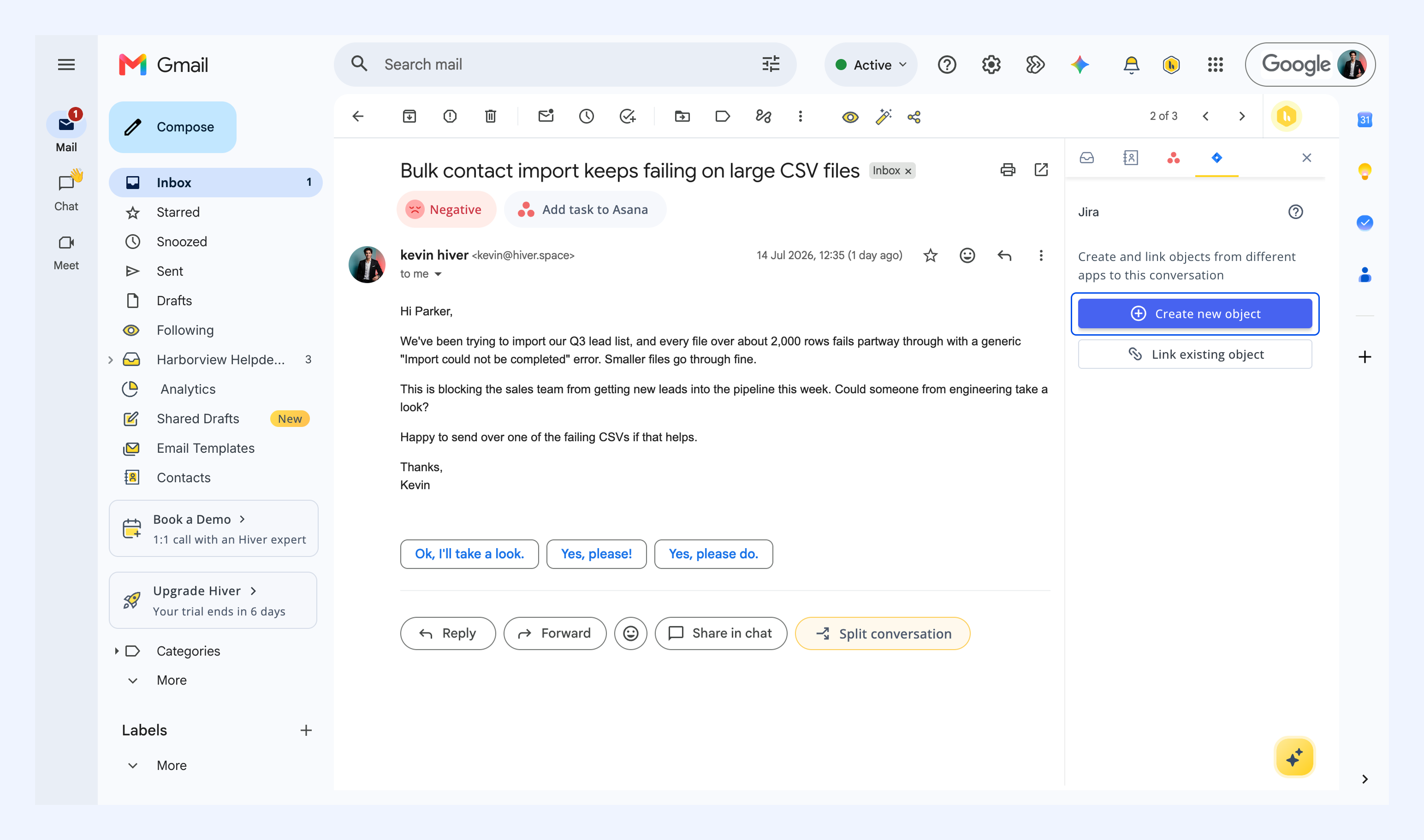Screen dimensions: 1424x840
Task: Expand More below Categories
Action: coord(172,680)
